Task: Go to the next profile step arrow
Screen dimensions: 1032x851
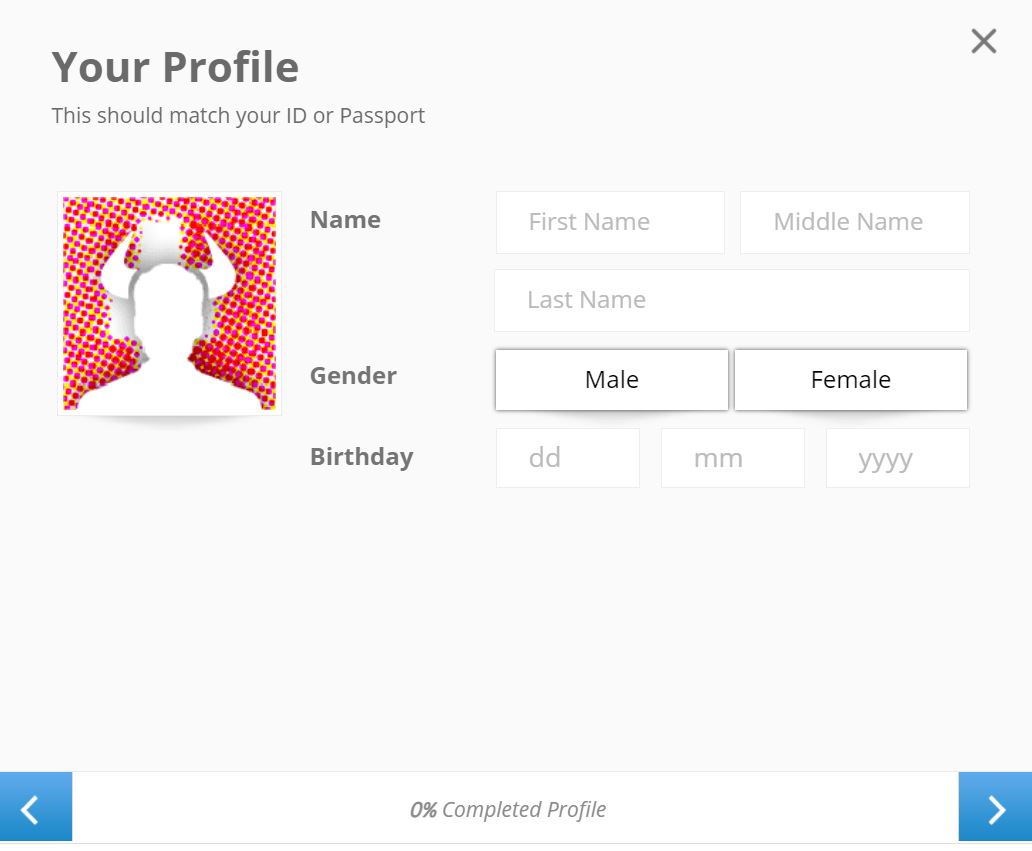Action: coord(995,806)
